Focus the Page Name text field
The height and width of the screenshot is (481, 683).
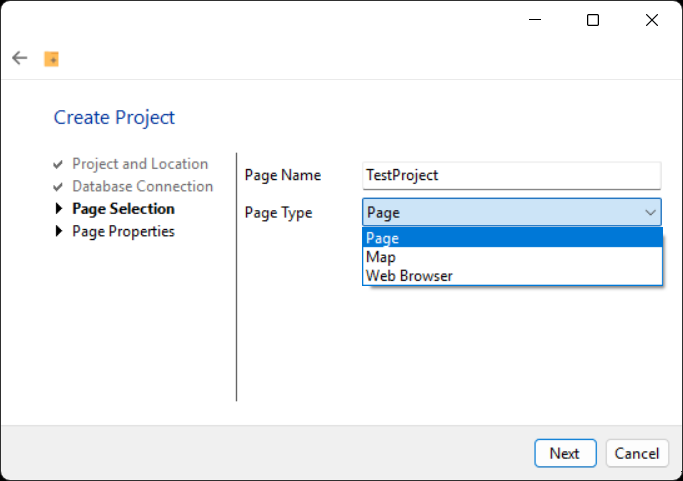tap(511, 176)
